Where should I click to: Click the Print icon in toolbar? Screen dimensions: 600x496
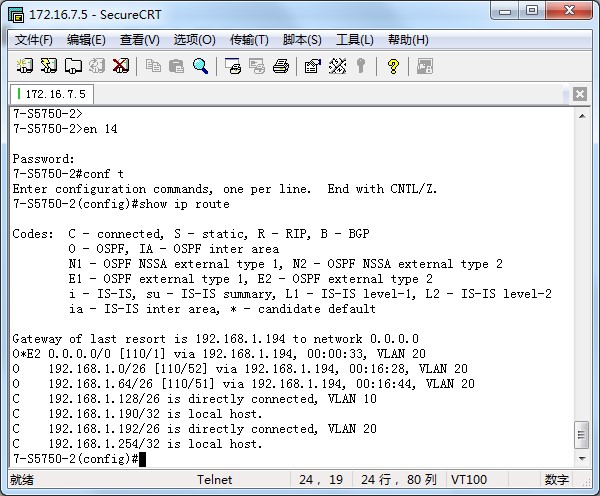click(x=281, y=66)
